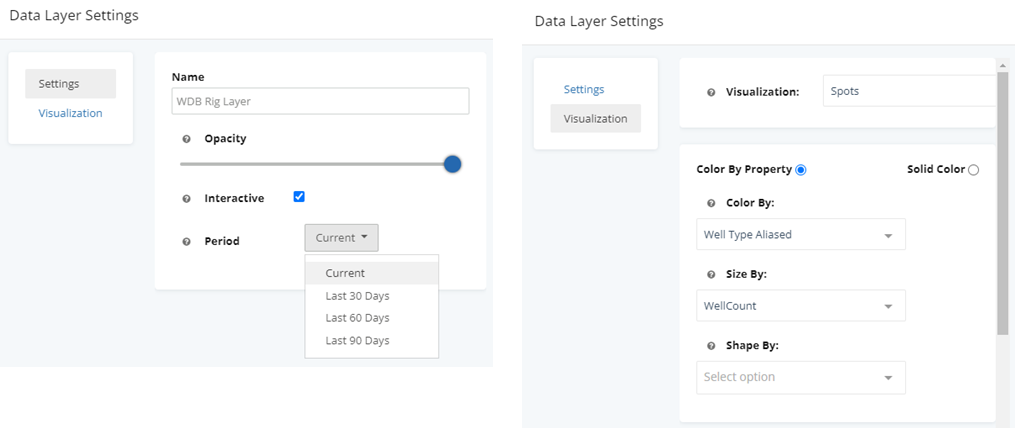The width and height of the screenshot is (1015, 428).
Task: Click the help icon beside Interactive
Action: coord(186,199)
